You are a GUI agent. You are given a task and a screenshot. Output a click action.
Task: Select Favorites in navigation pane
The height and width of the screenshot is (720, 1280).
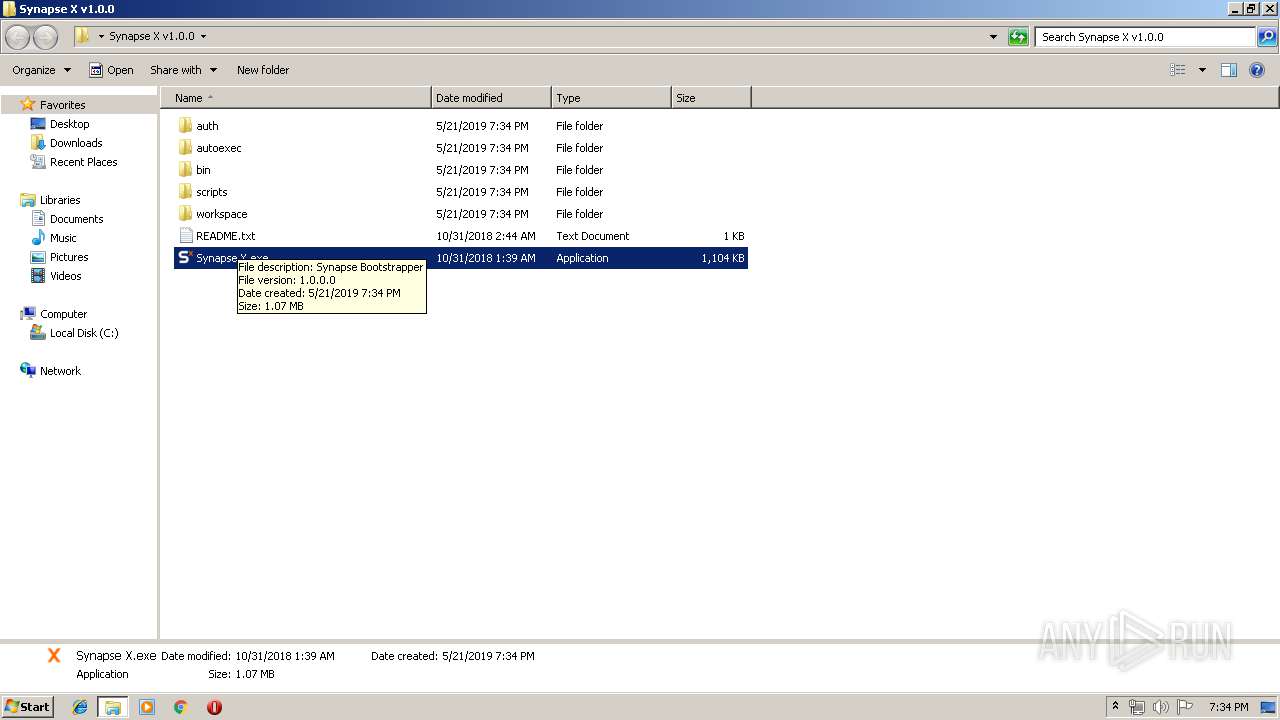pos(62,105)
